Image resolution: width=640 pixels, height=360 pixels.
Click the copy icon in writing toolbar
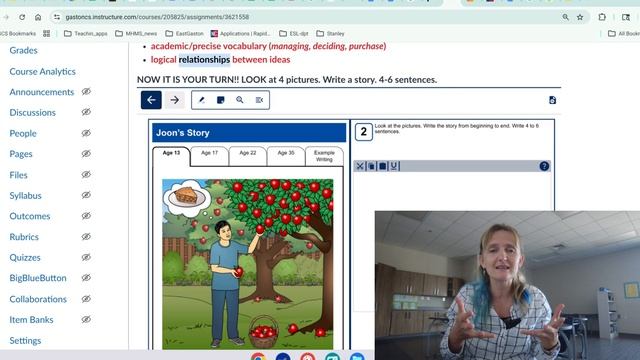pyautogui.click(x=371, y=166)
